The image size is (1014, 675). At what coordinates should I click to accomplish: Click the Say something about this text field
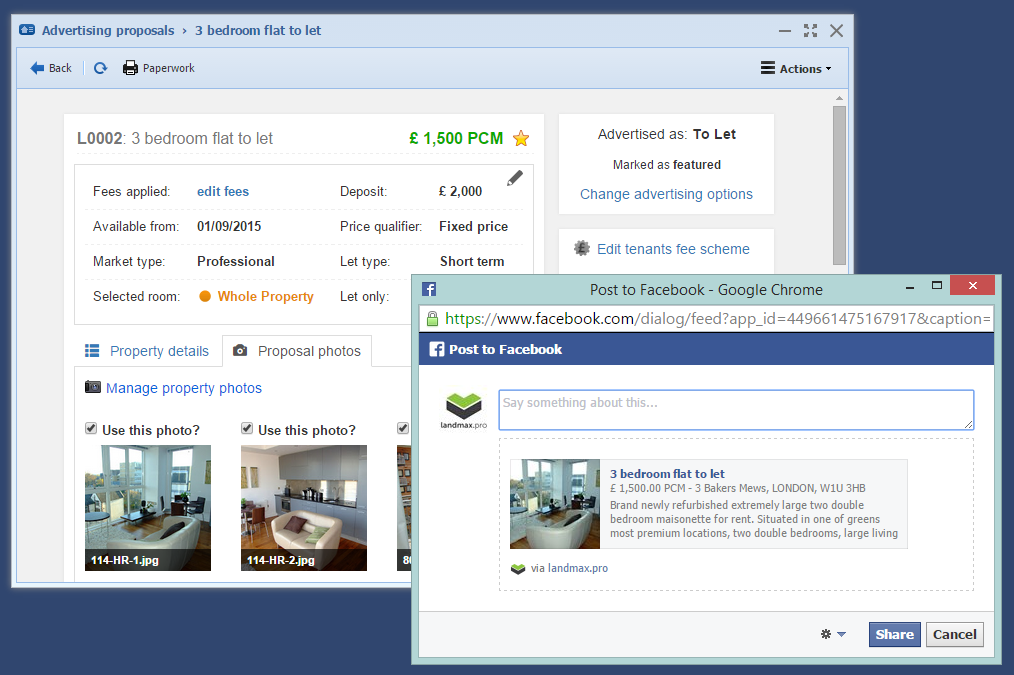[x=736, y=410]
